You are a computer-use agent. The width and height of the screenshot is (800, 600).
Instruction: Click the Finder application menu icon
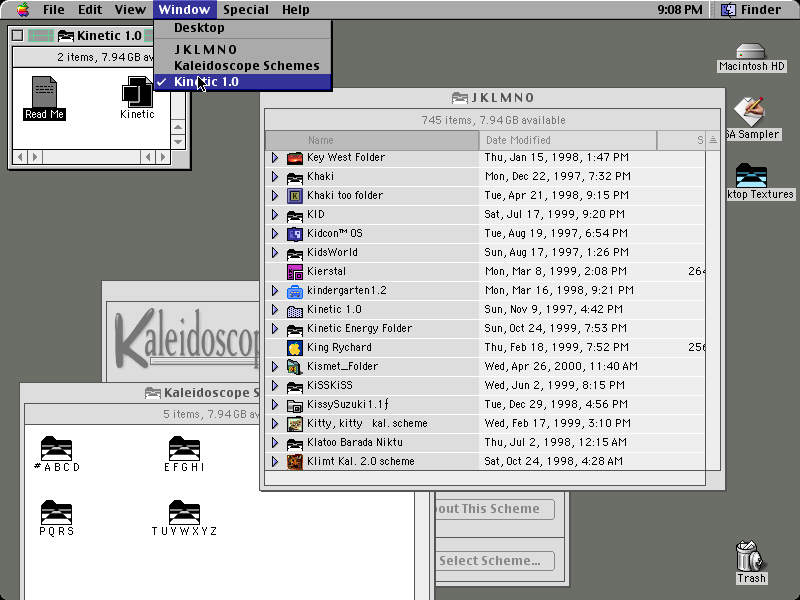pos(728,10)
